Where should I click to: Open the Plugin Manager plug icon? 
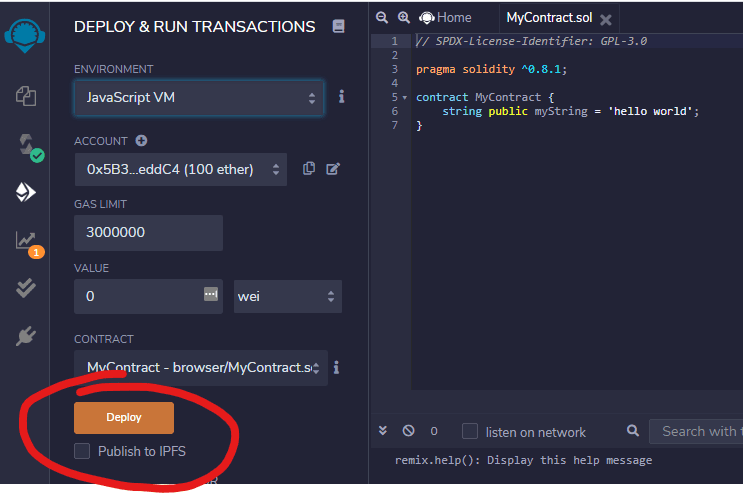[x=26, y=336]
